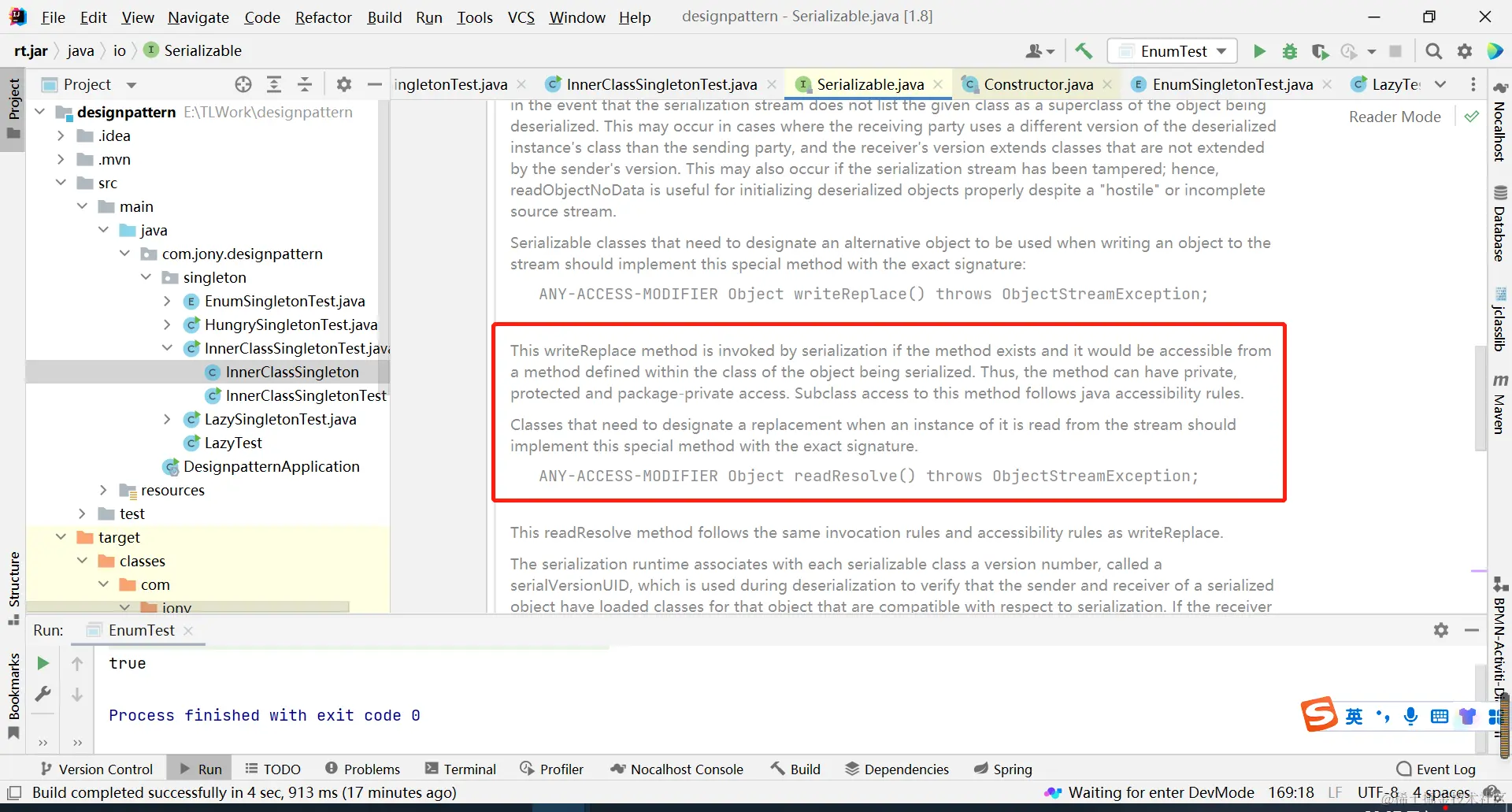
Task: Open the Project view dropdown
Action: 132,84
